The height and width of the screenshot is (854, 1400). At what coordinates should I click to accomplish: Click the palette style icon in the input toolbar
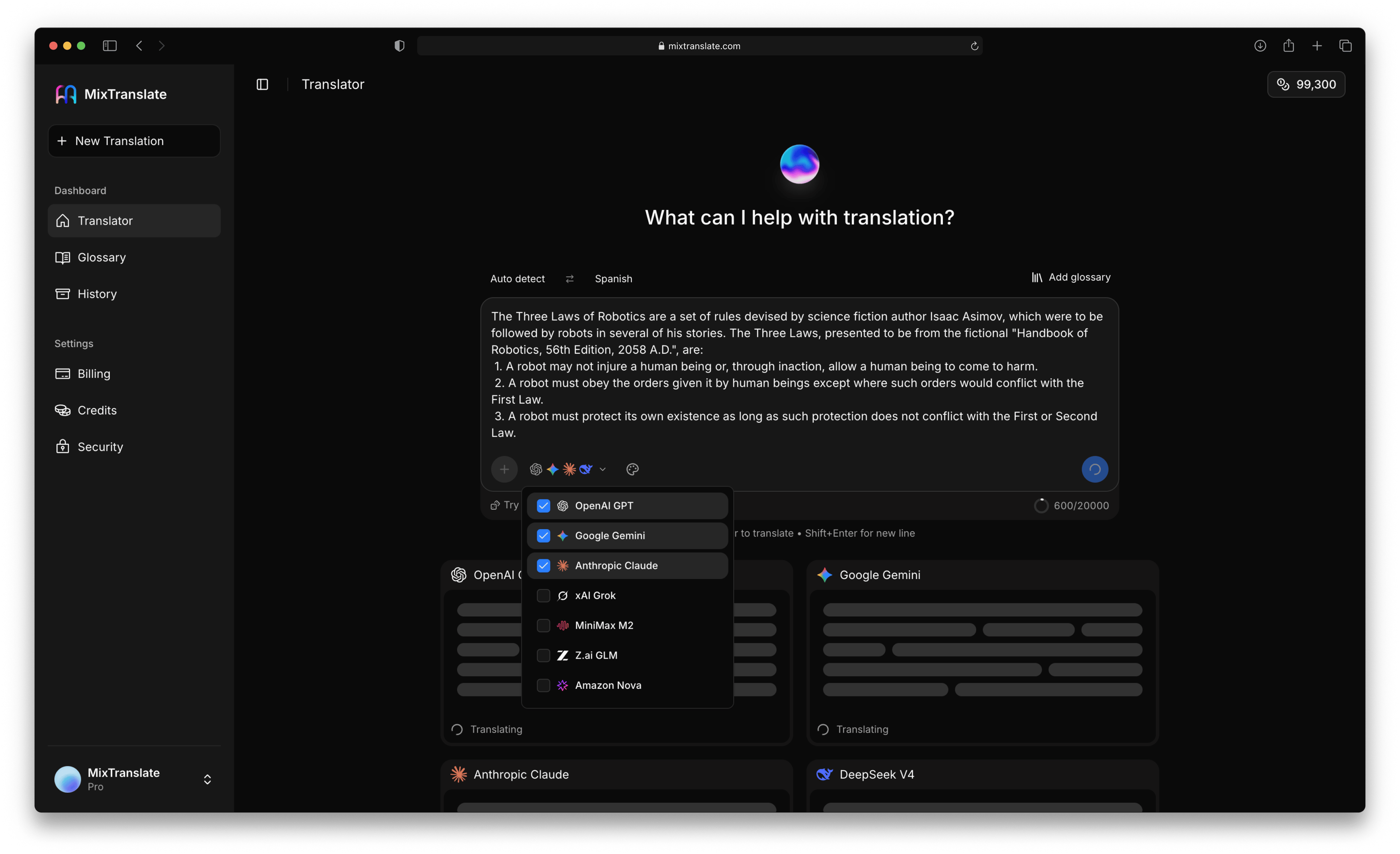tap(633, 469)
